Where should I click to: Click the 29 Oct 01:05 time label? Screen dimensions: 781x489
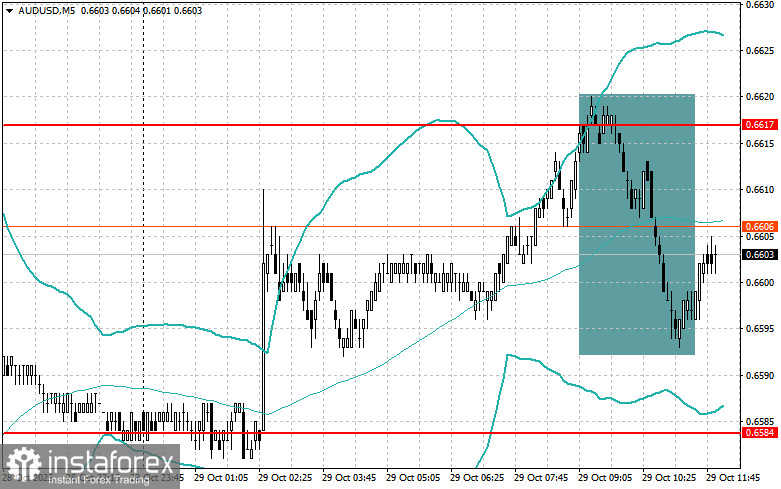(221, 478)
